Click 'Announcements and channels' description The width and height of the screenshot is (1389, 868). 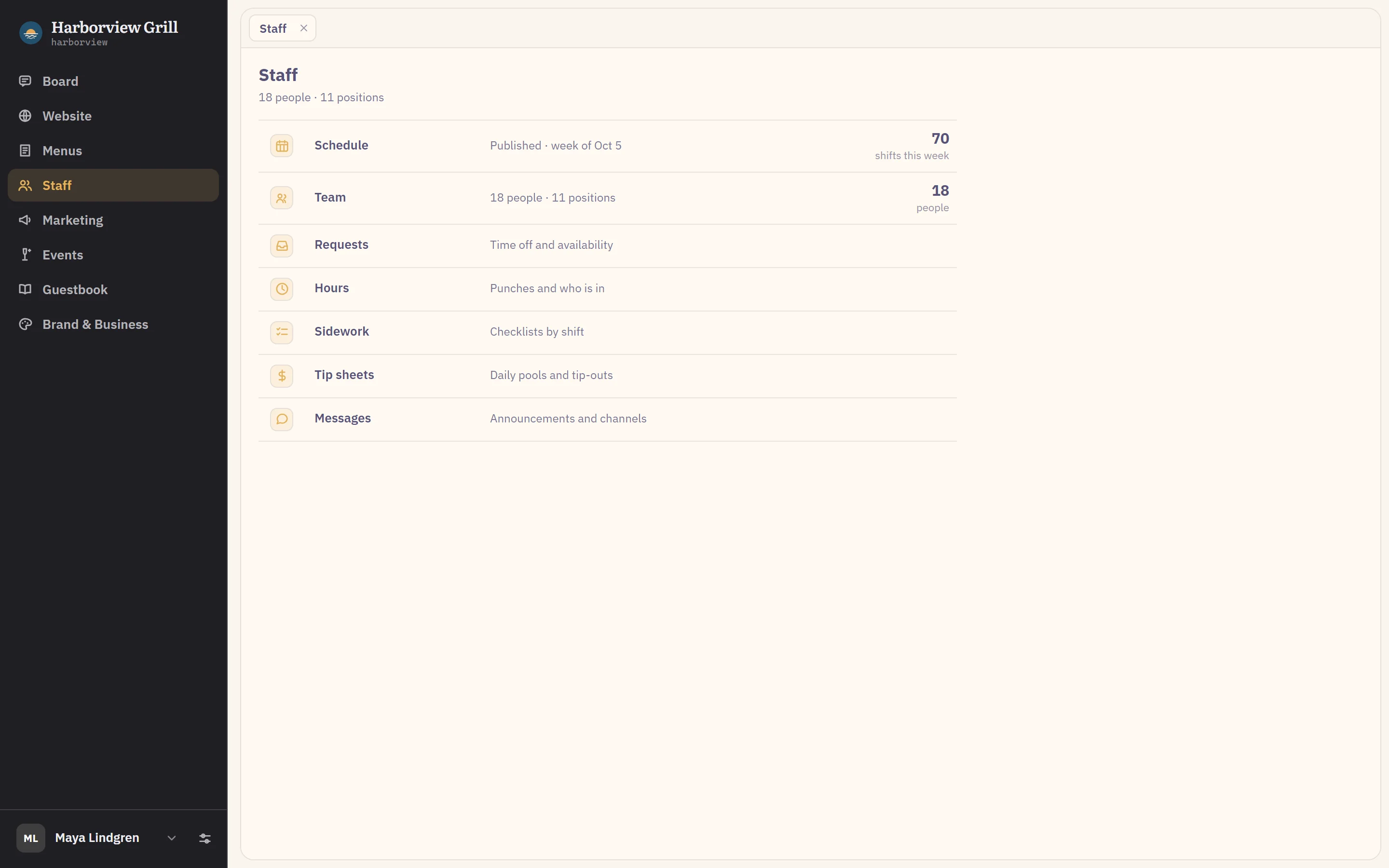(568, 419)
